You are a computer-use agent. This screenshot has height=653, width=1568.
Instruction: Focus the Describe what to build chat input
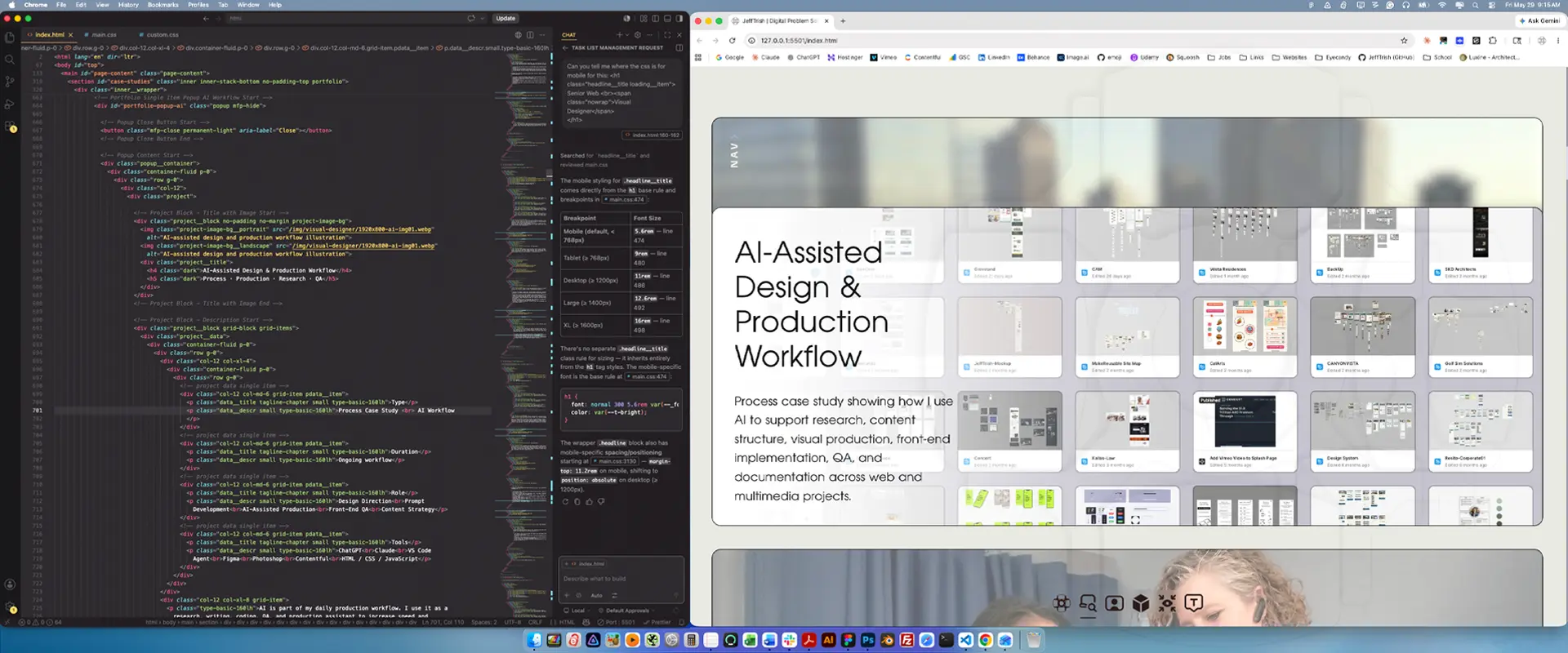pyautogui.click(x=621, y=579)
